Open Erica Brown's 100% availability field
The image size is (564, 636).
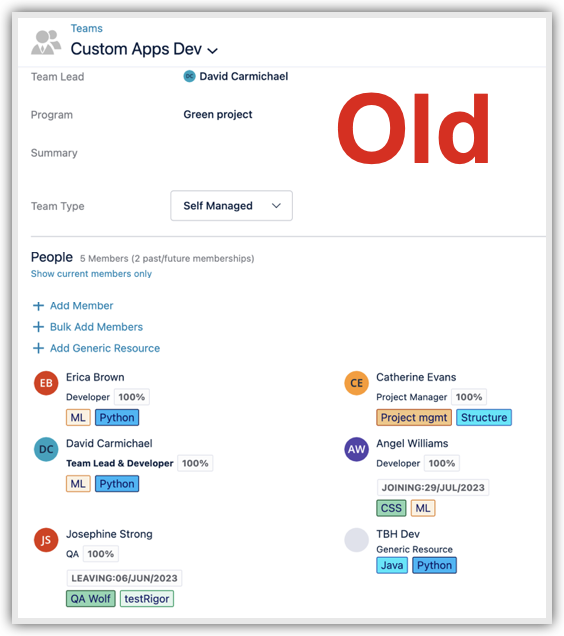coord(131,397)
